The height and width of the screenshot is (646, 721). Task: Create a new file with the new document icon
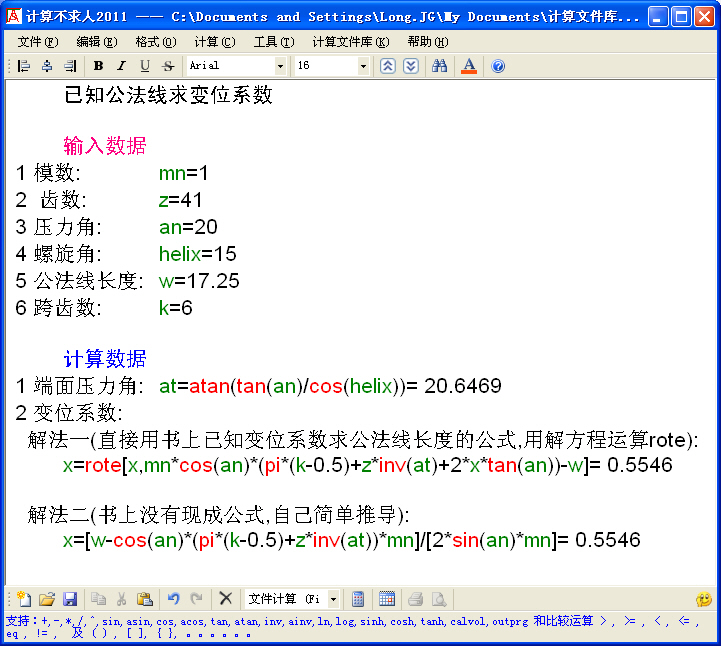click(x=23, y=599)
